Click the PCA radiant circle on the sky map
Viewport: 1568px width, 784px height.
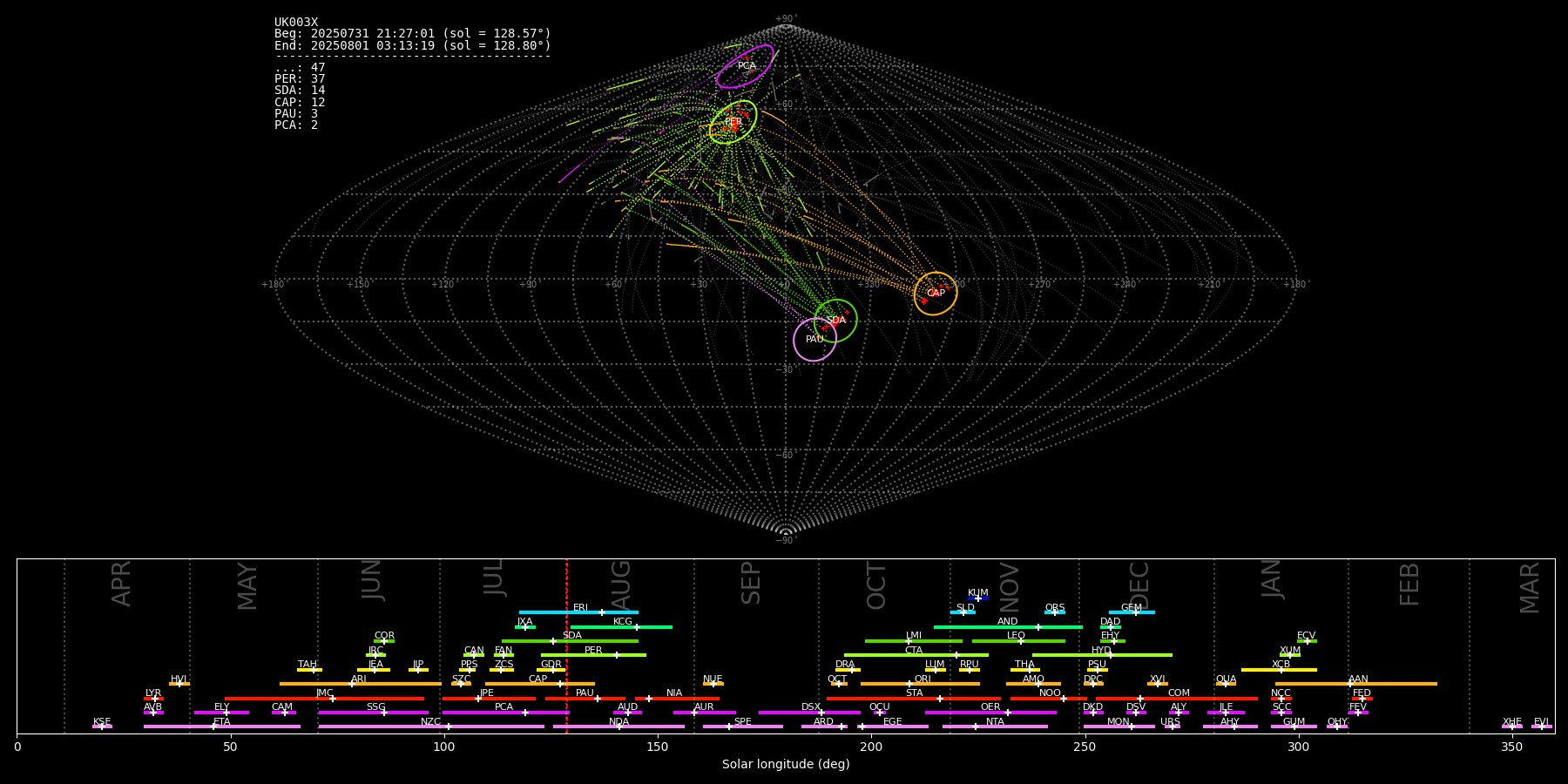click(745, 66)
